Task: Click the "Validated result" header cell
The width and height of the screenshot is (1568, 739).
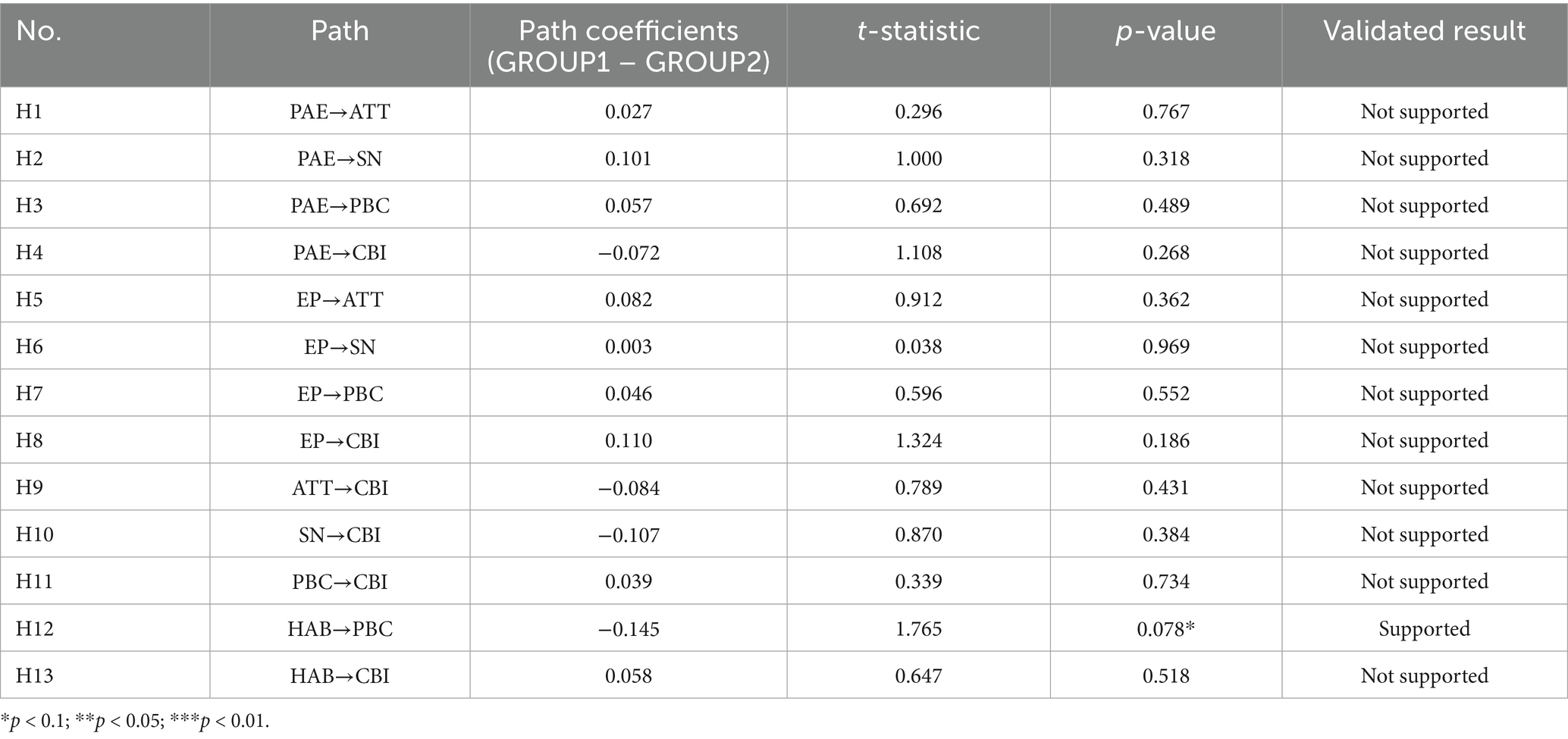Action: [x=1424, y=31]
